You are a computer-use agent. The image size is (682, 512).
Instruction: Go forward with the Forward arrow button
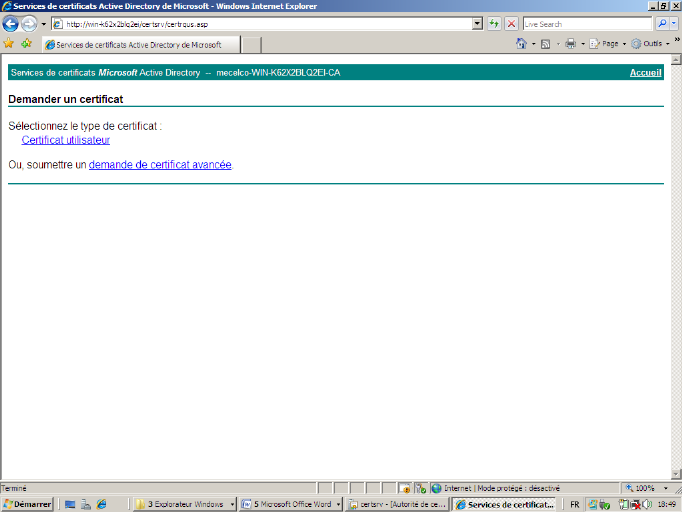(29, 24)
